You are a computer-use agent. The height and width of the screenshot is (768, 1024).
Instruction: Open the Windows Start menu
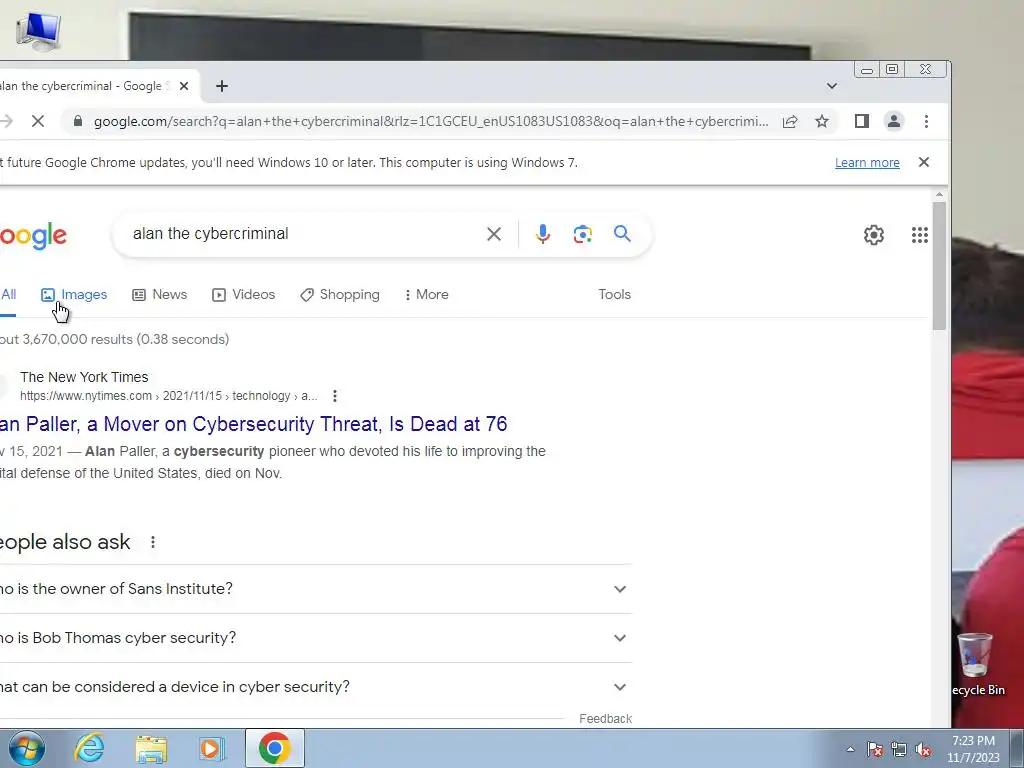27,748
